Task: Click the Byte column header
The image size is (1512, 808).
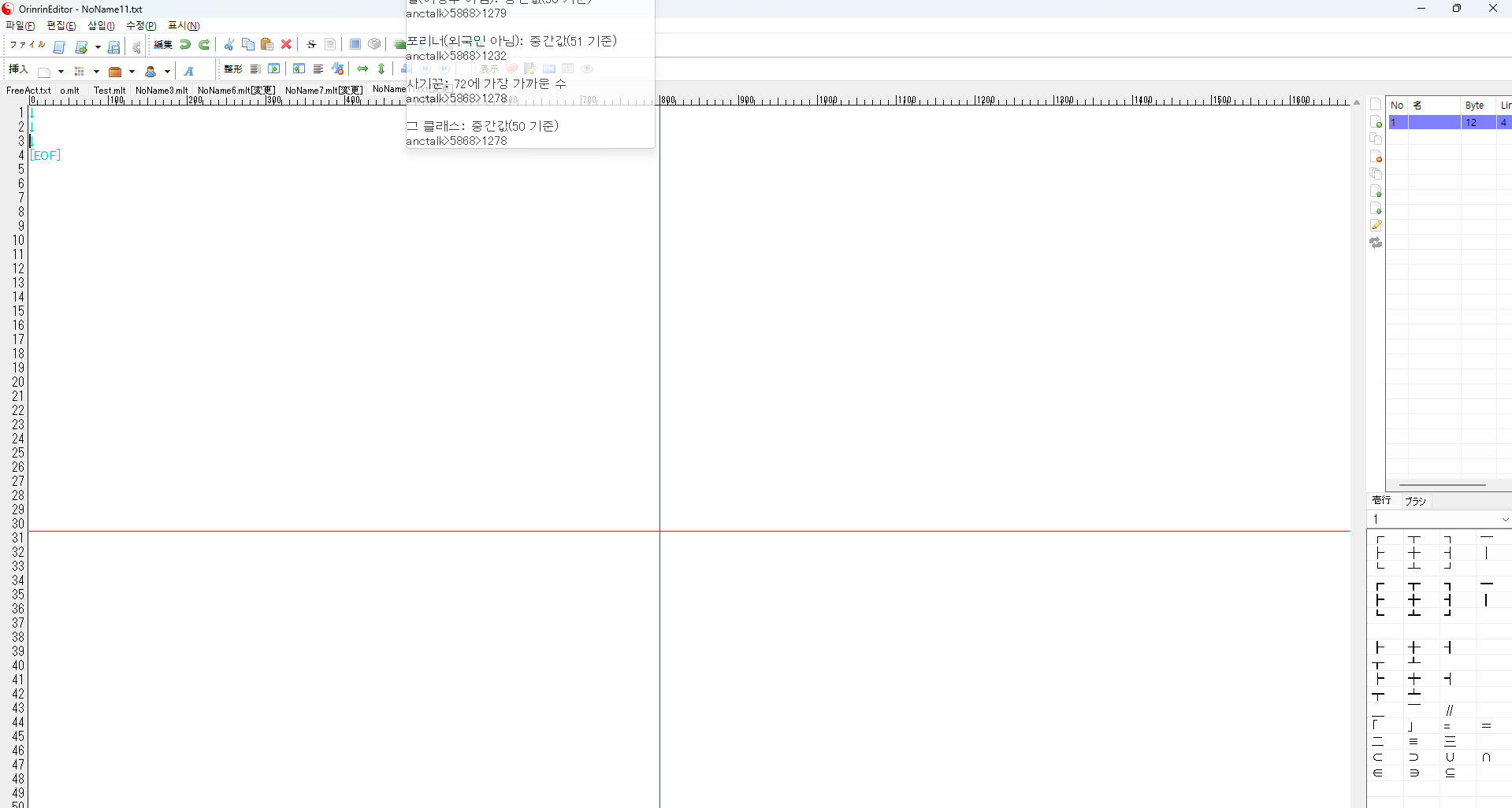Action: [x=1474, y=106]
